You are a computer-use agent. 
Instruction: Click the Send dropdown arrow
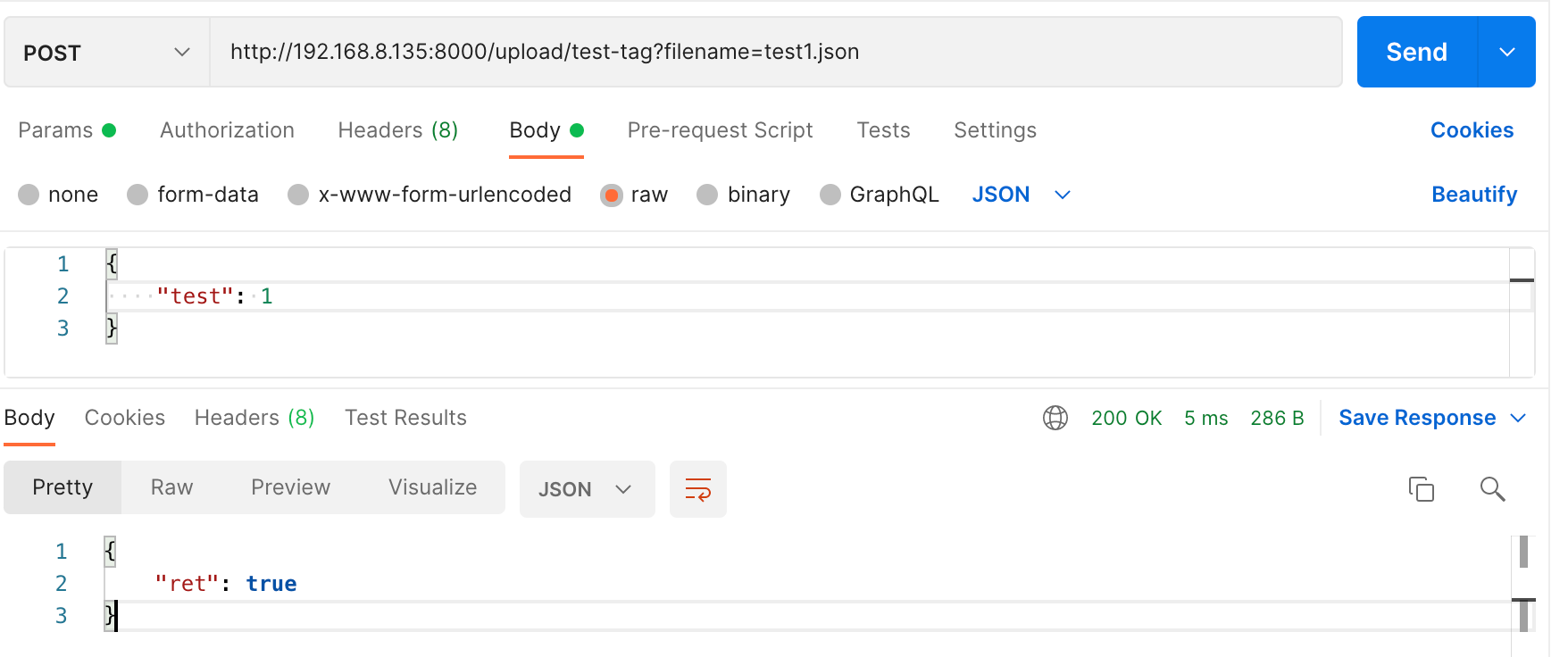(x=1507, y=53)
